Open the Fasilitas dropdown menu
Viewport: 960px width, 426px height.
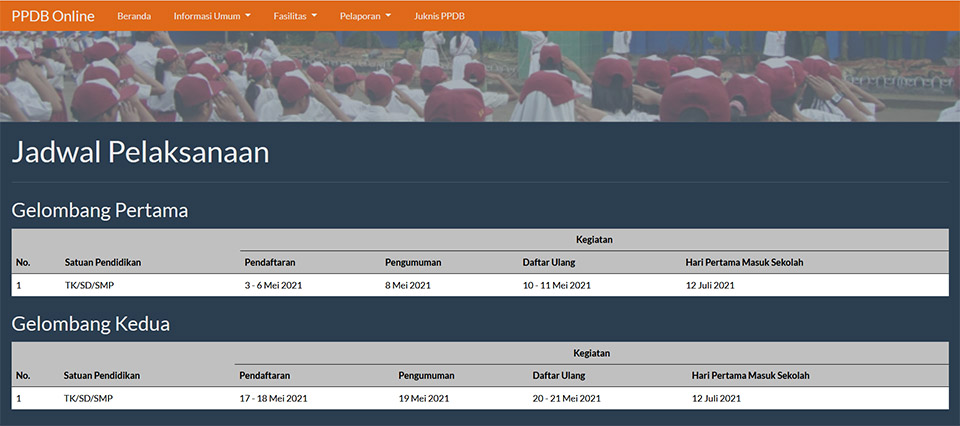(295, 16)
